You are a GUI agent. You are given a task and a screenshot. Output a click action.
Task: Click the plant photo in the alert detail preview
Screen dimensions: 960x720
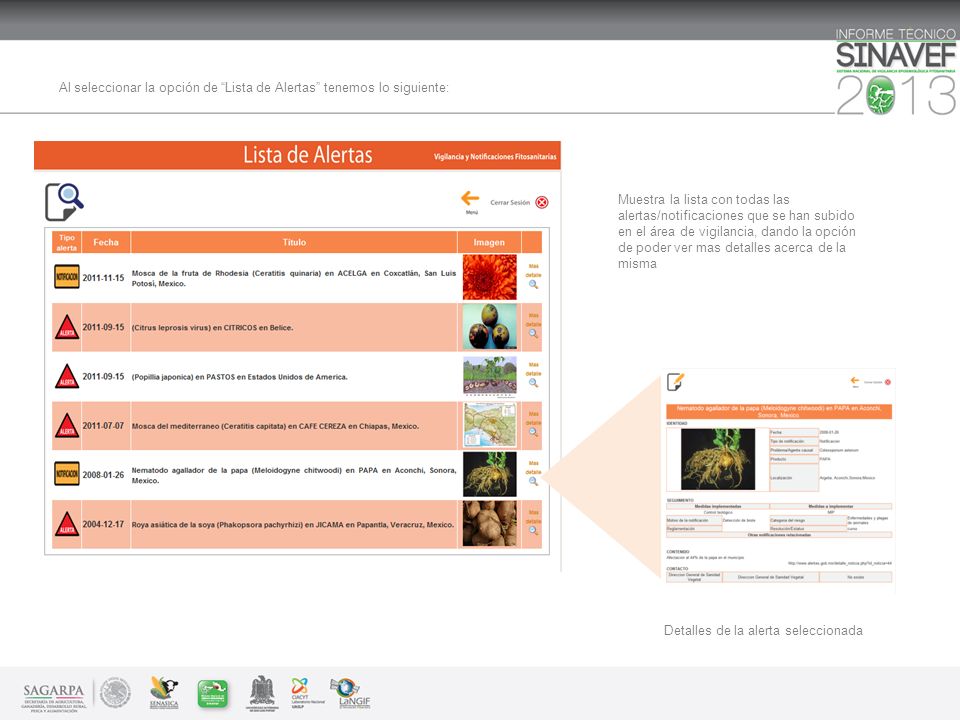[718, 459]
